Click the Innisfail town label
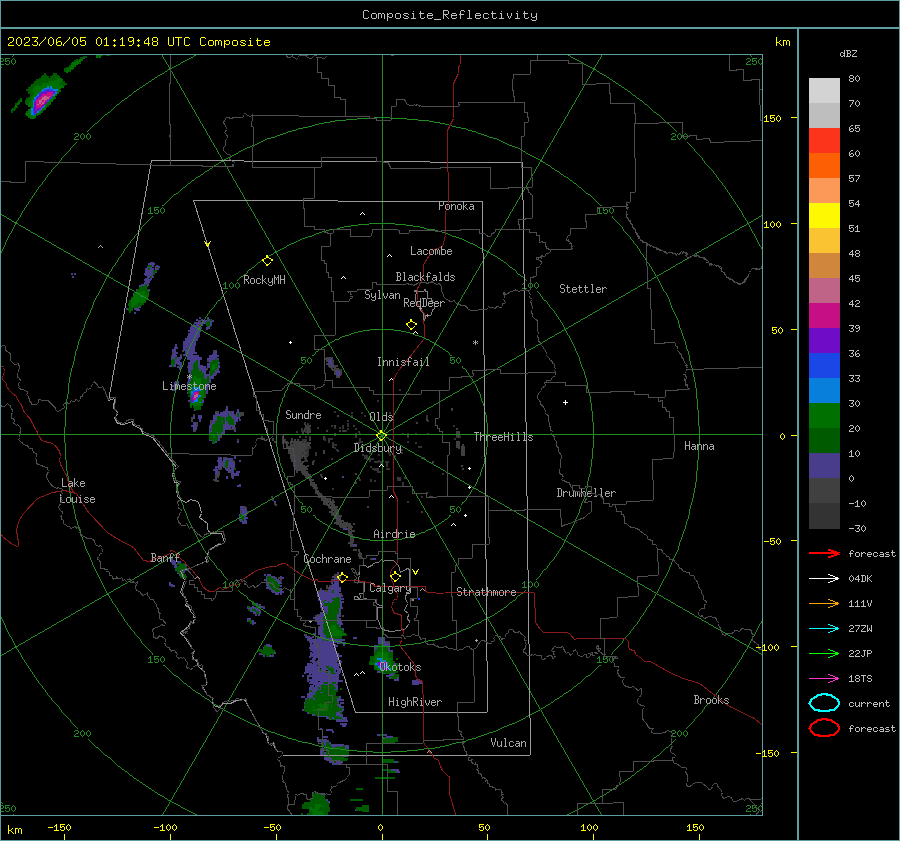The height and width of the screenshot is (841, 900). (x=403, y=362)
